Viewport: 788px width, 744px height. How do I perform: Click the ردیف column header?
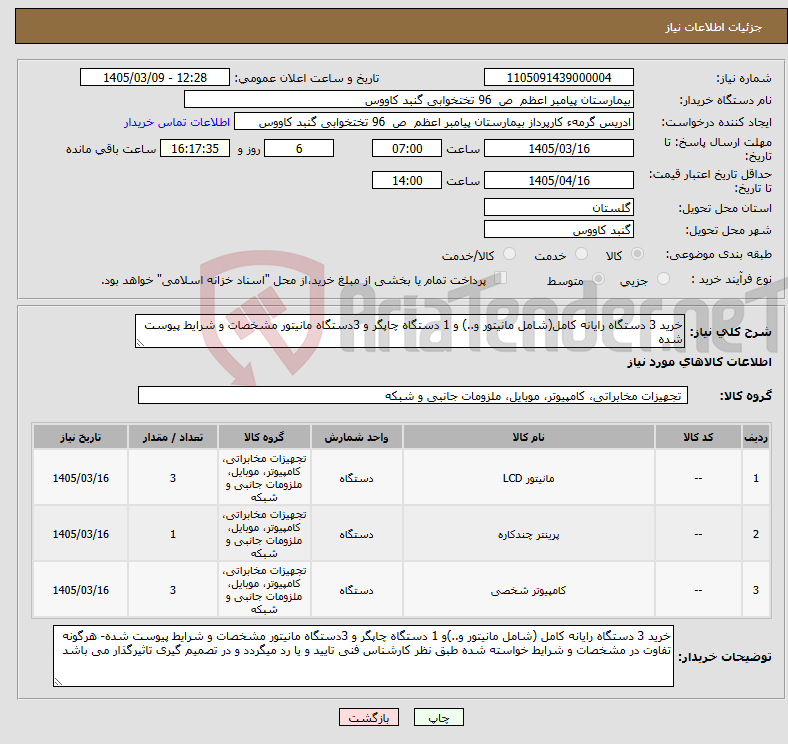tap(756, 437)
